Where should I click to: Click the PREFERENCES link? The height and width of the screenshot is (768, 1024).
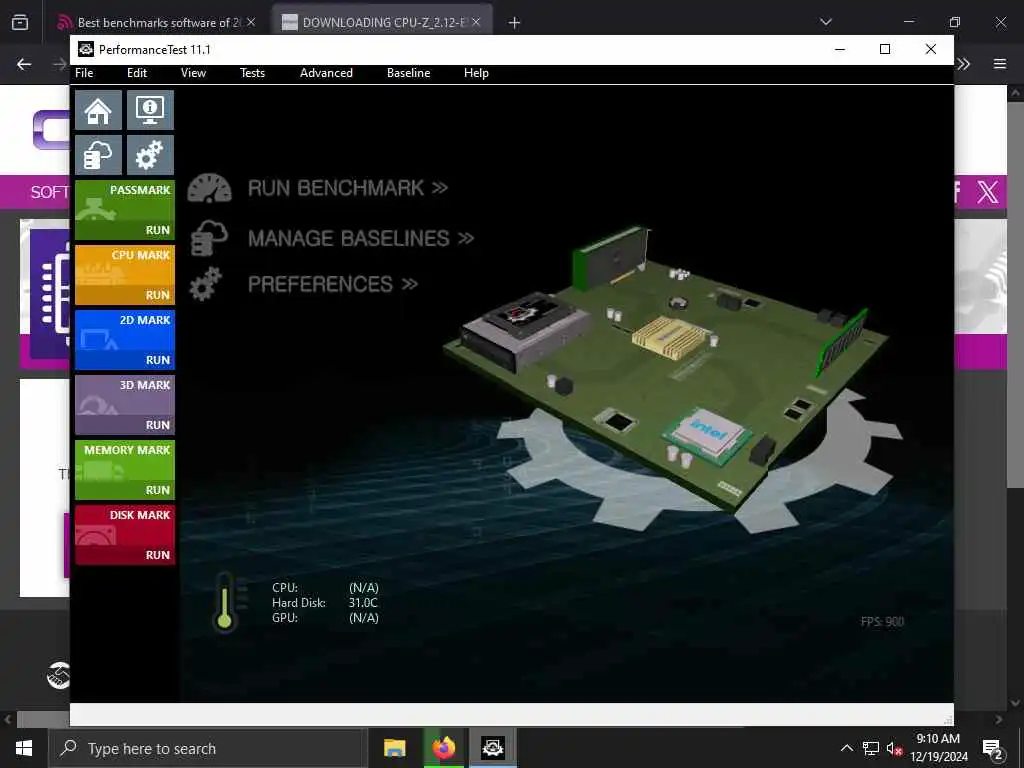pos(332,284)
